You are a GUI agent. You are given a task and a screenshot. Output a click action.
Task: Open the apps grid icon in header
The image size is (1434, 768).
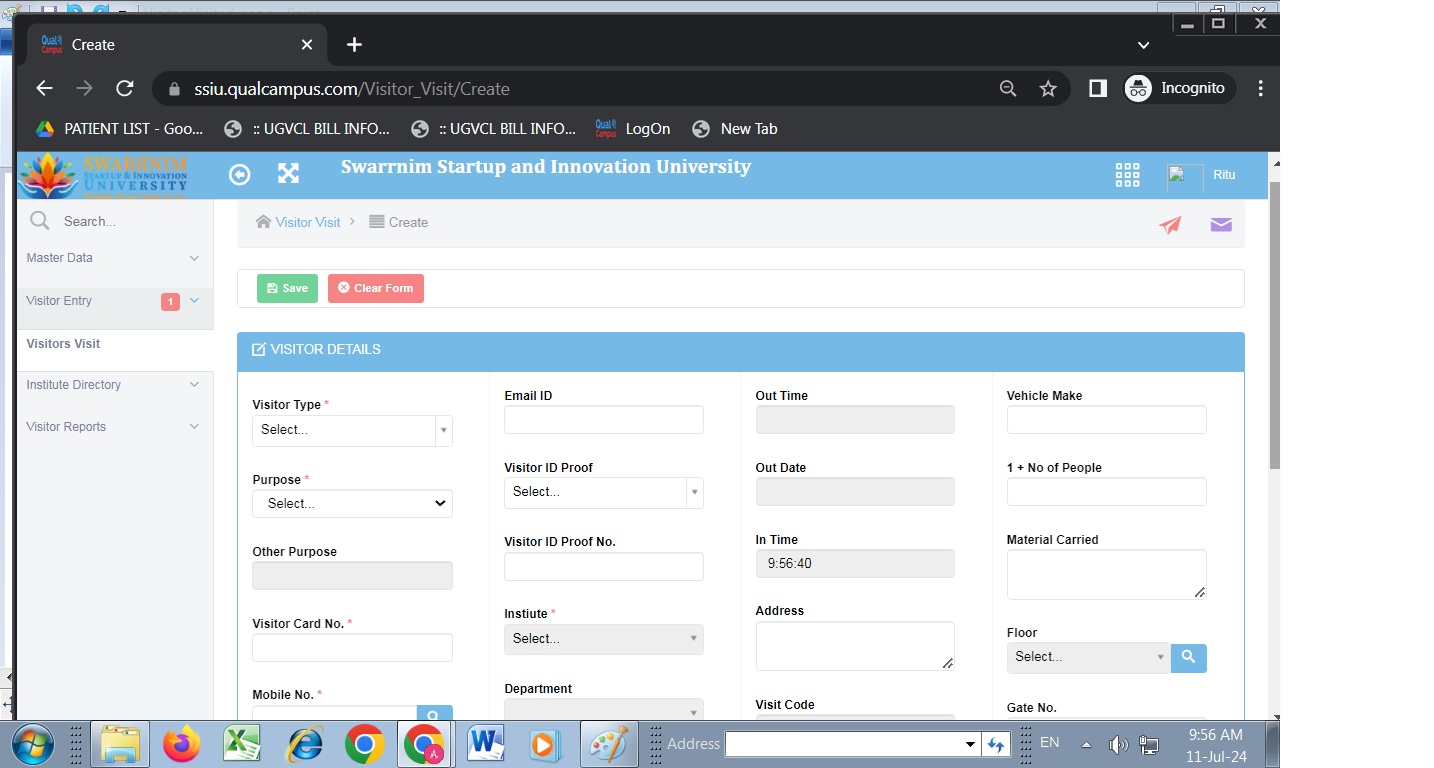1127,175
